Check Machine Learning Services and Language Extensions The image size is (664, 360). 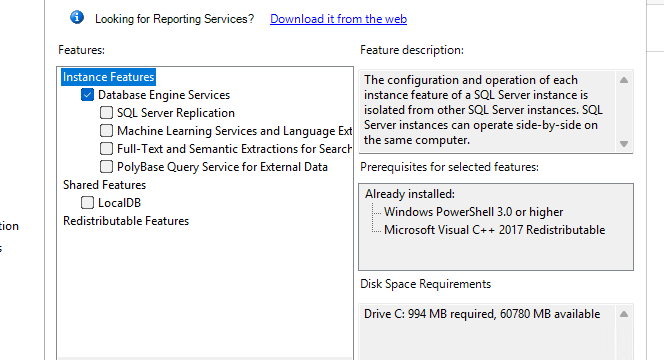tap(106, 131)
